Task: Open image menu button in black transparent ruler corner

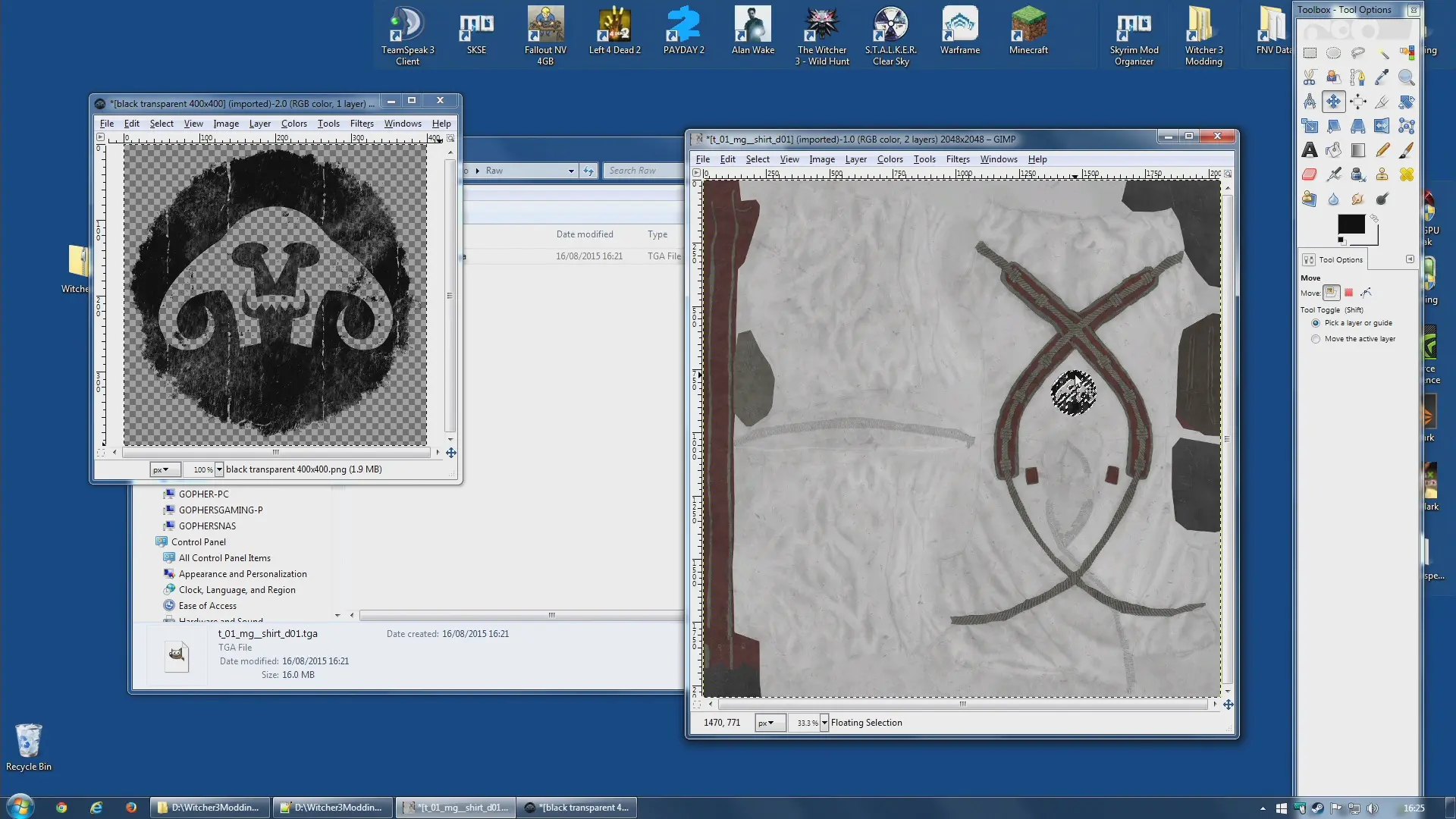Action: tap(101, 138)
